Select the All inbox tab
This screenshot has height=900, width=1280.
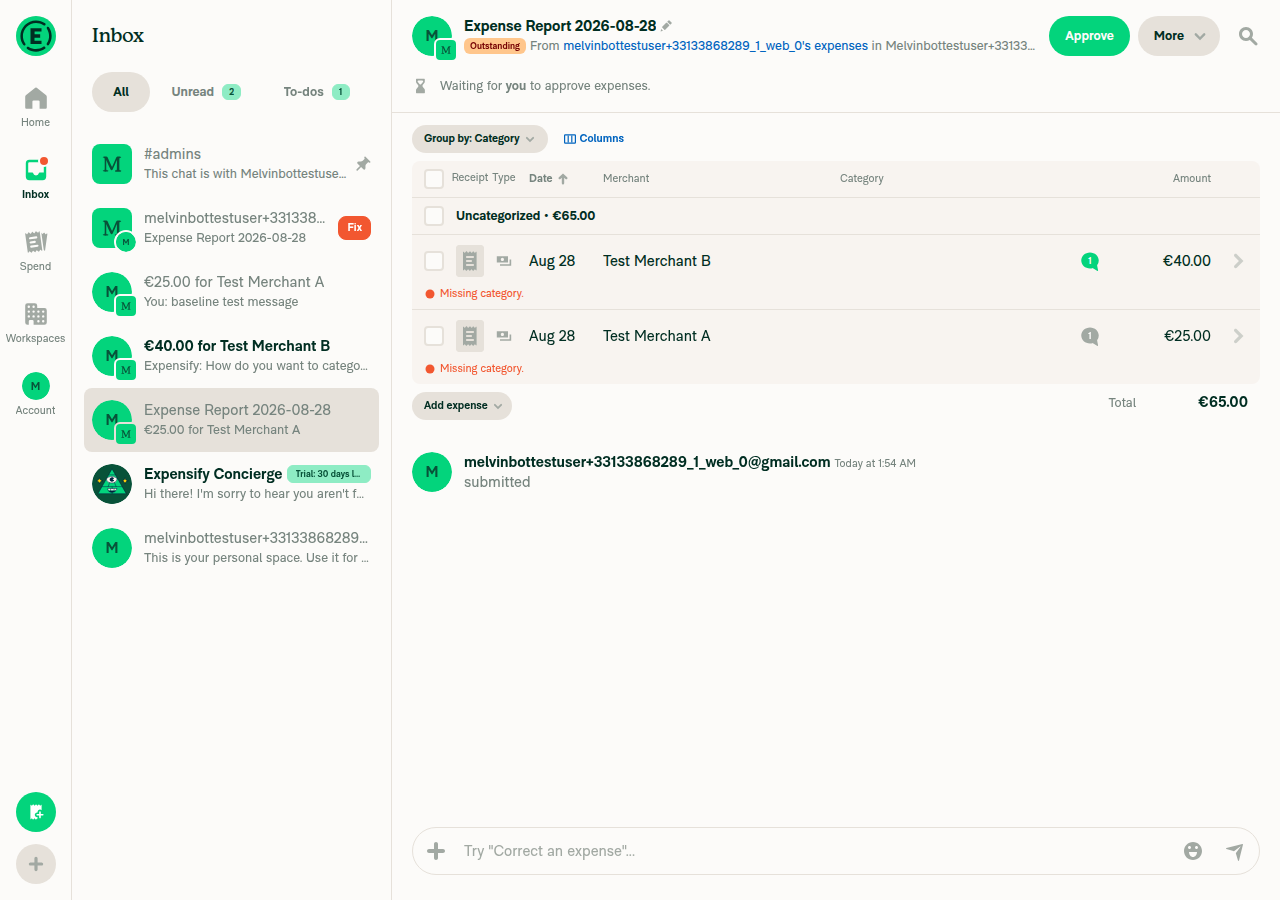[121, 92]
